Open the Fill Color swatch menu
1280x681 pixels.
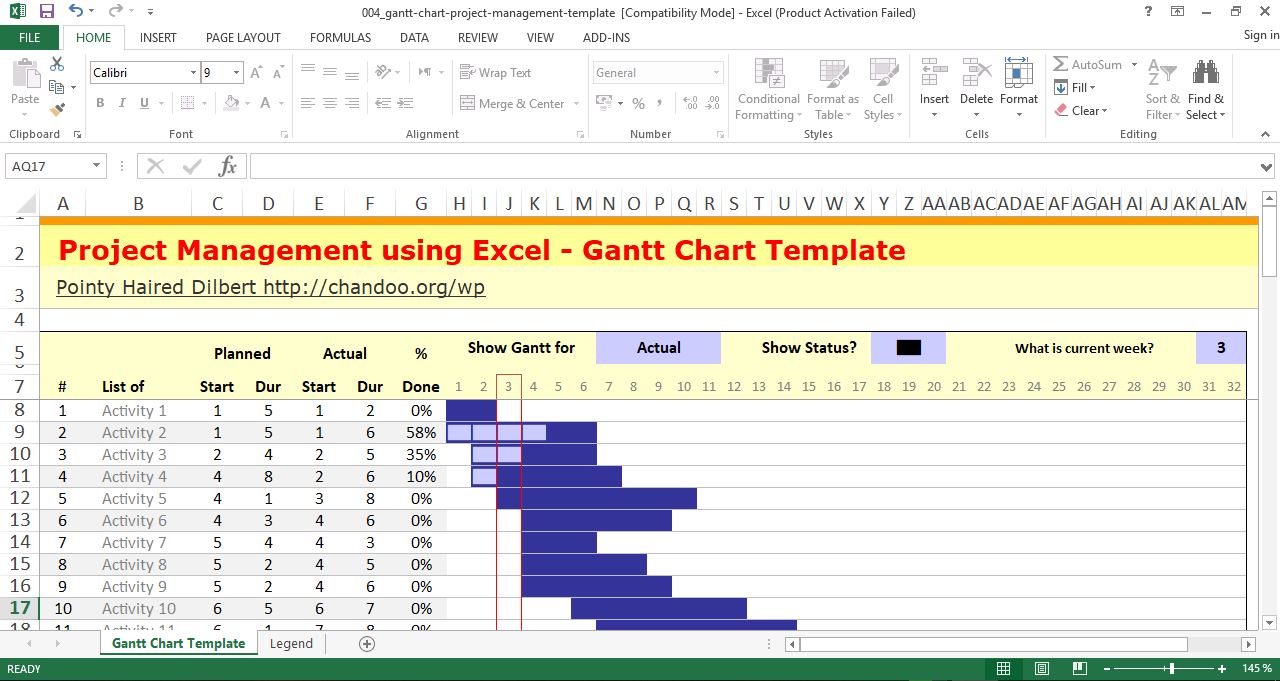(234, 103)
